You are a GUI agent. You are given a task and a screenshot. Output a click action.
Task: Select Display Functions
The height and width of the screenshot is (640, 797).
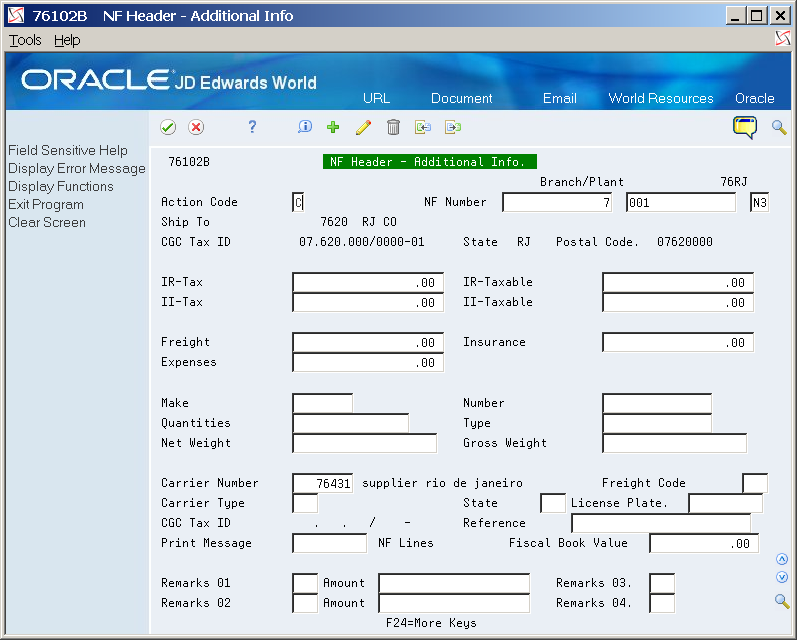60,187
